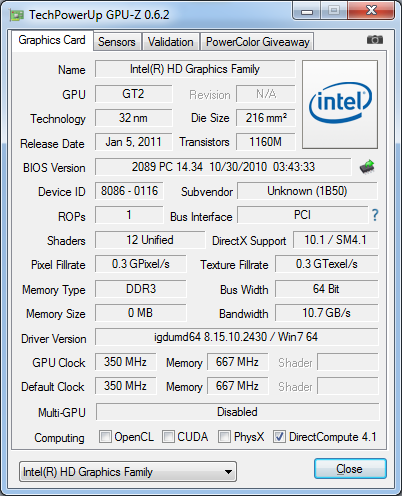Viewport: 402px width, 496px height.
Task: Open the Validation tab
Action: click(x=171, y=42)
